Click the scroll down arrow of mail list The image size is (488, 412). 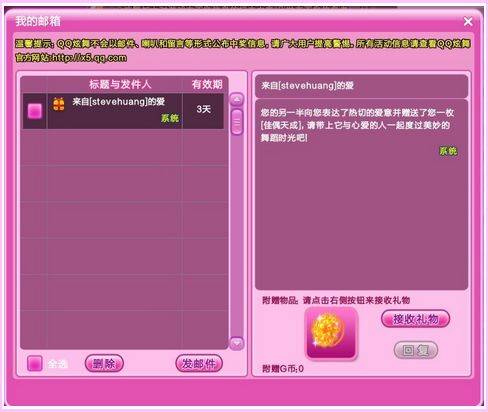click(237, 343)
